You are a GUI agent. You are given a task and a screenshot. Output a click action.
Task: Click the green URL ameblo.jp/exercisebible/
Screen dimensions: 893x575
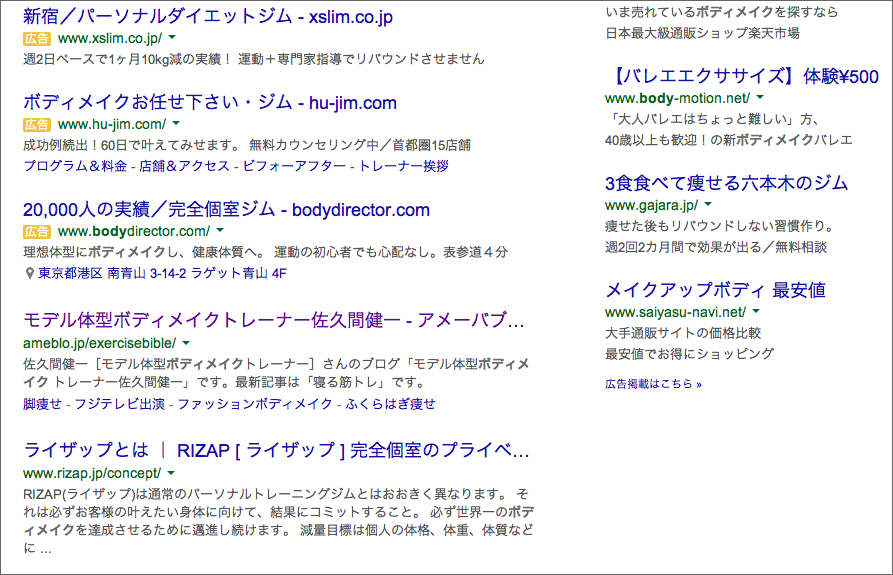pos(100,343)
